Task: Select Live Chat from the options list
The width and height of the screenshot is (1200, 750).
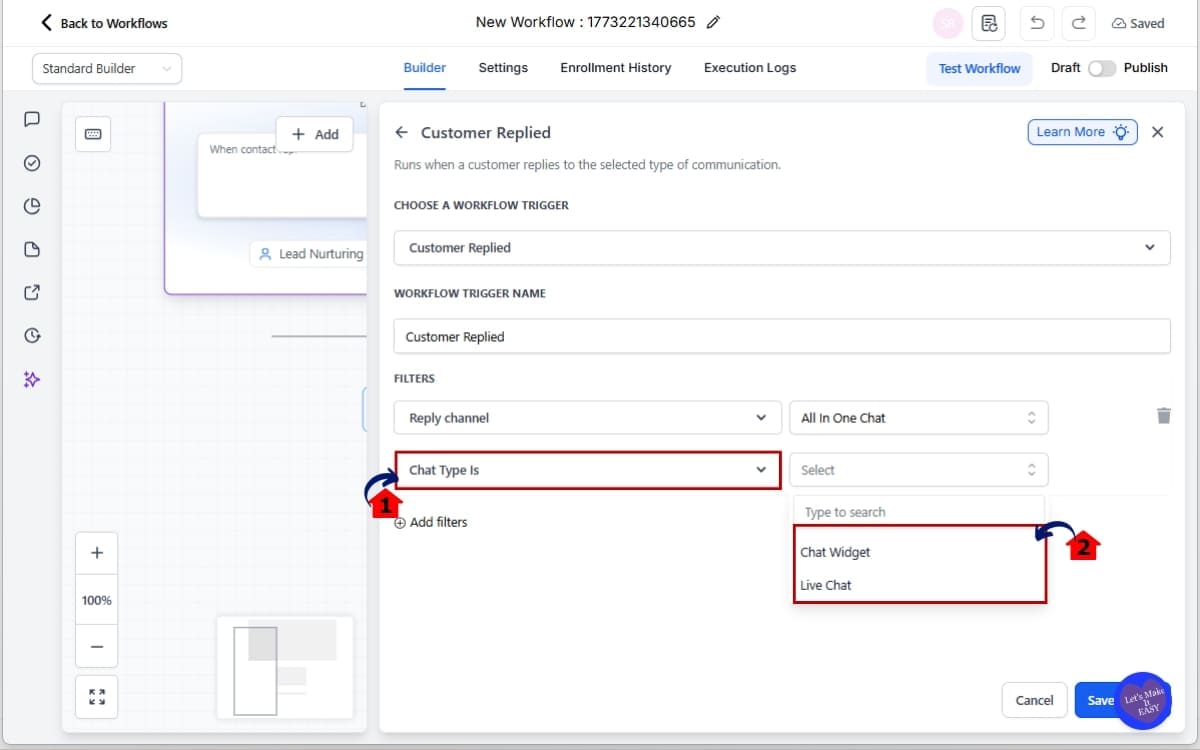Action: click(x=825, y=585)
